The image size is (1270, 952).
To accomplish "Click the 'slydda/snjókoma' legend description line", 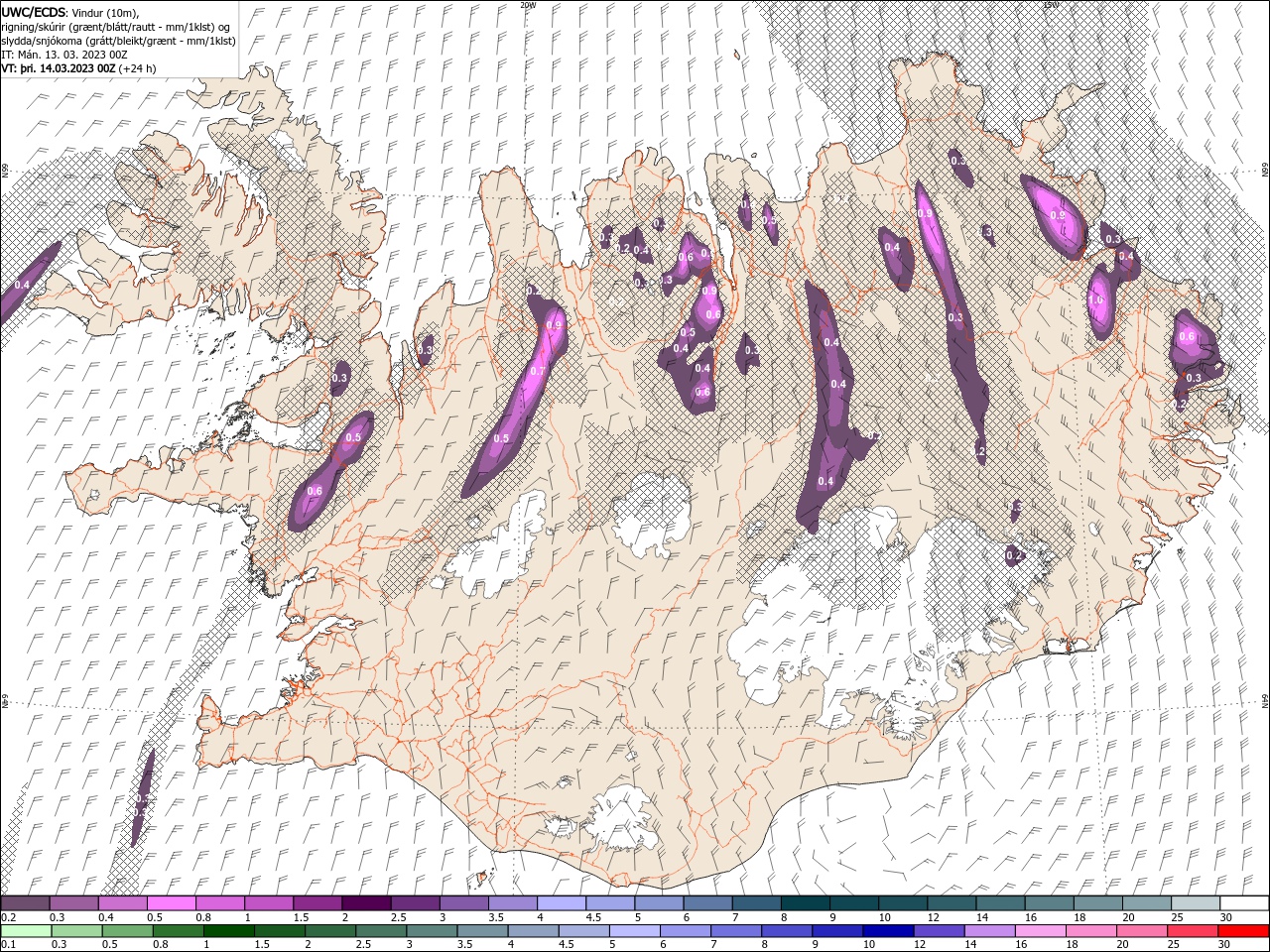I will pos(118,41).
